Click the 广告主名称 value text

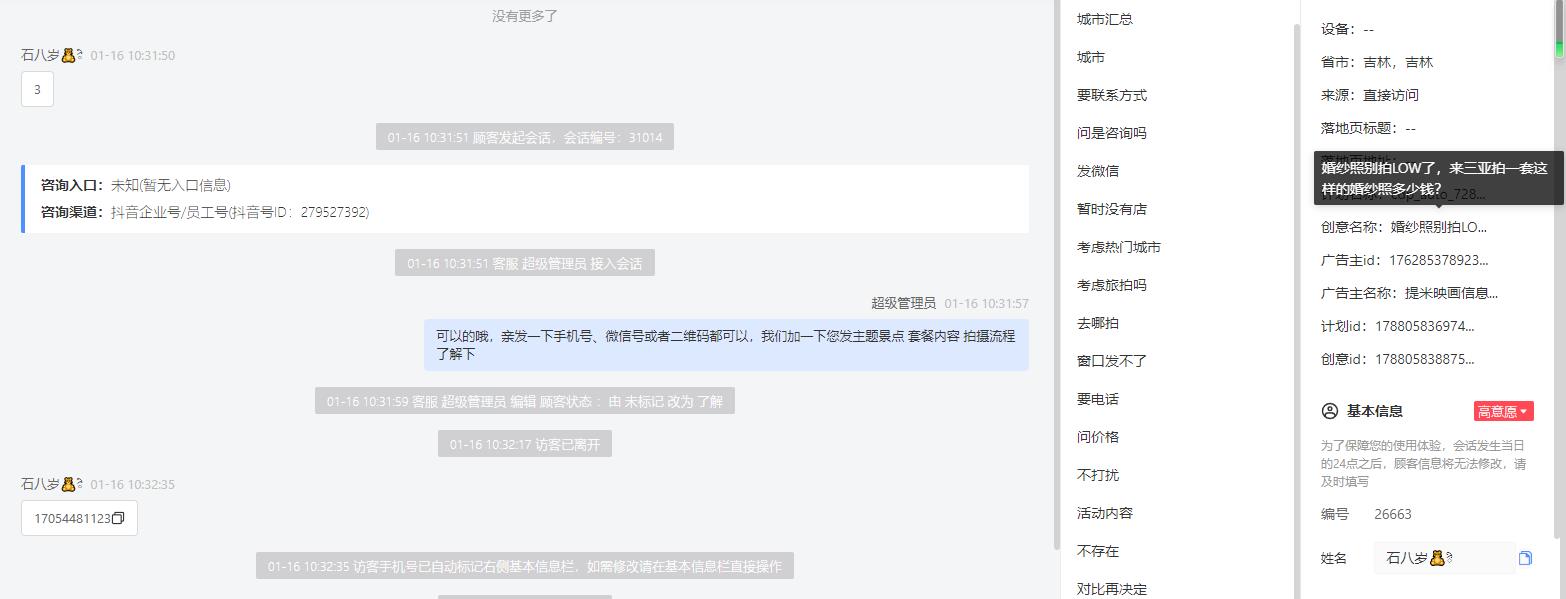tap(1451, 293)
